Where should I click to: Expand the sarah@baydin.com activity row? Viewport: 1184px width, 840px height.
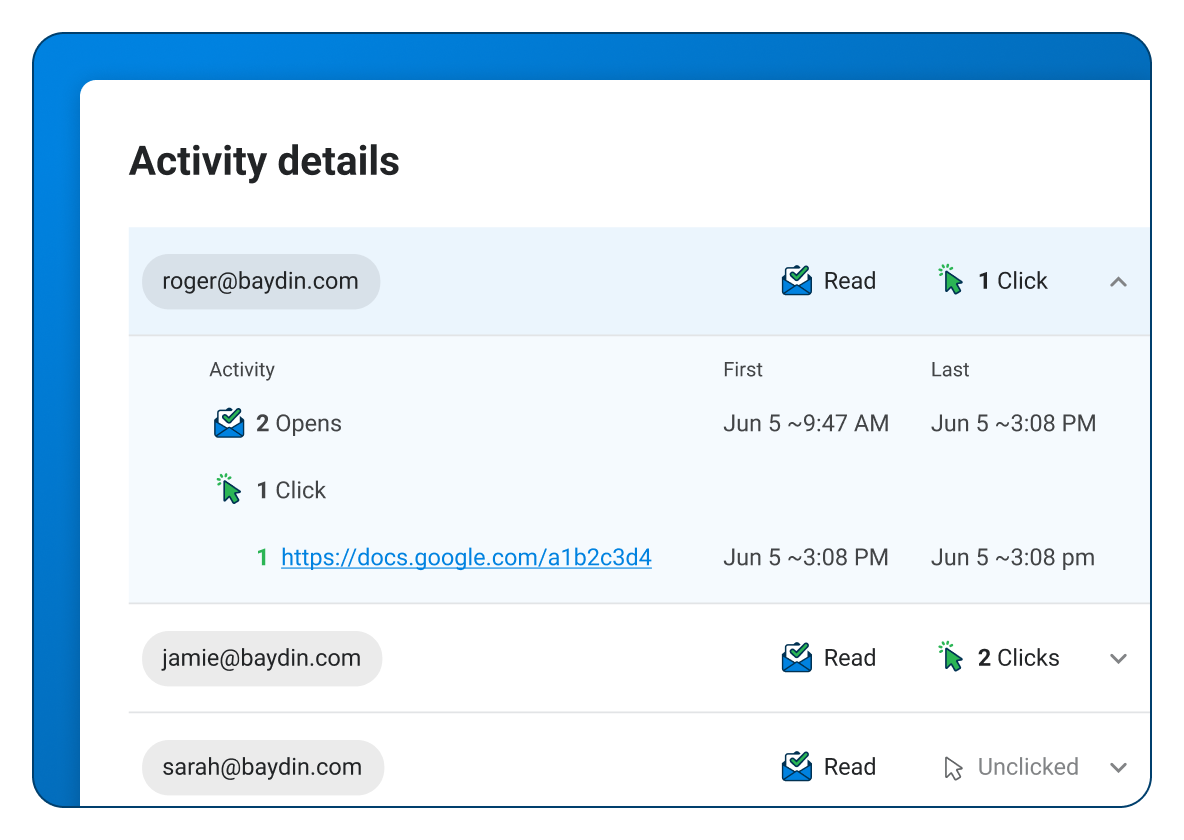click(x=1118, y=768)
